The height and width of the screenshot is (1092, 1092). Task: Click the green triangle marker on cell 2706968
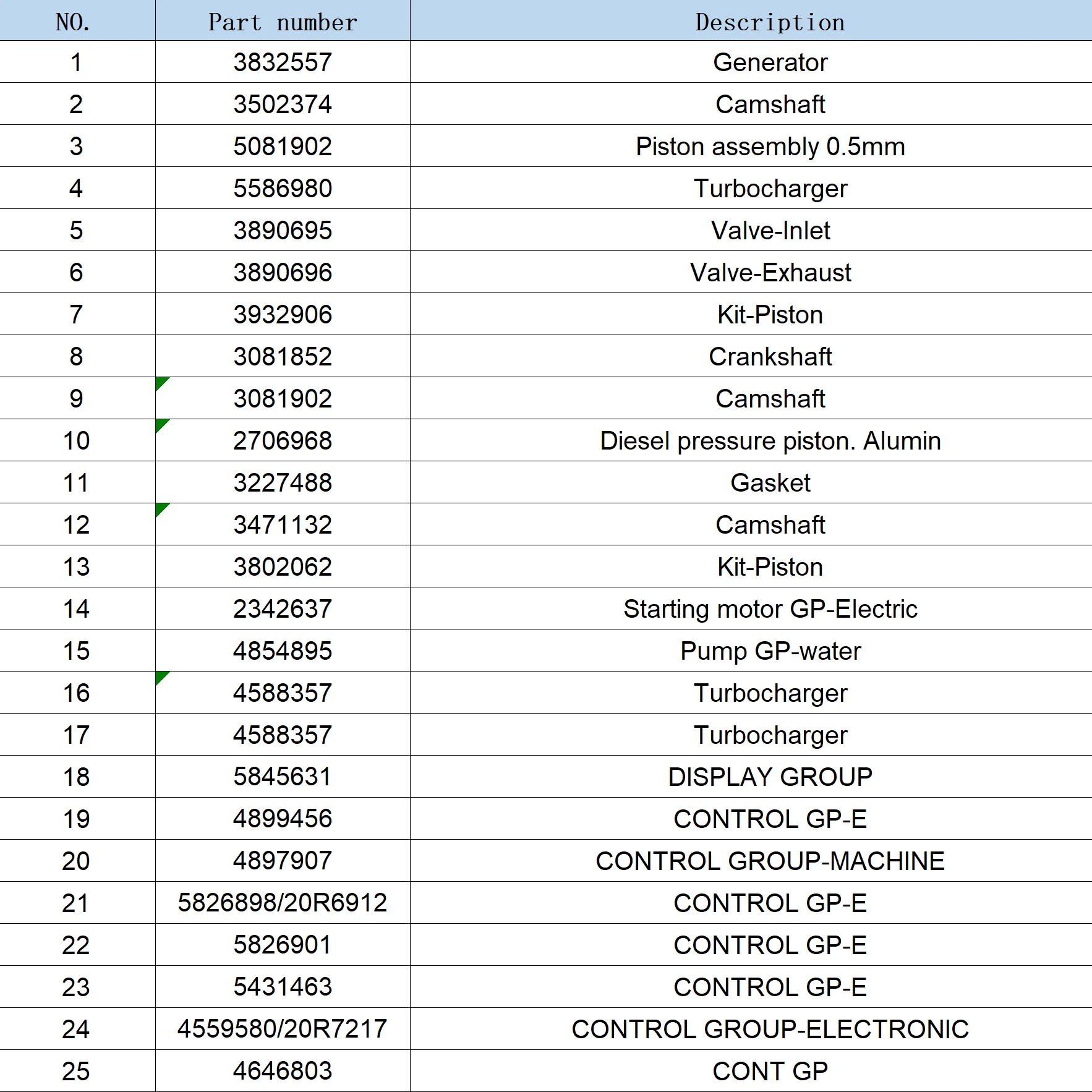click(161, 424)
